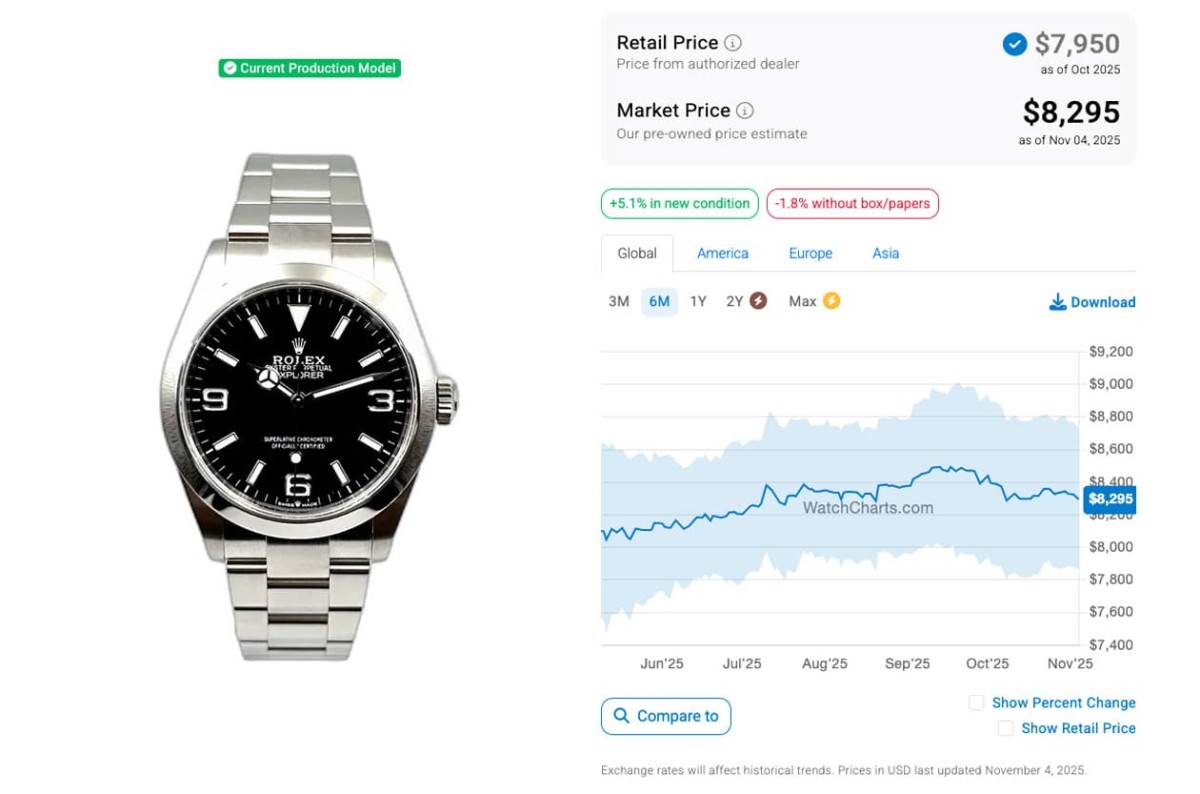Screen dimensions: 1200x794
Task: Click the Retail Price info icon
Action: (733, 43)
